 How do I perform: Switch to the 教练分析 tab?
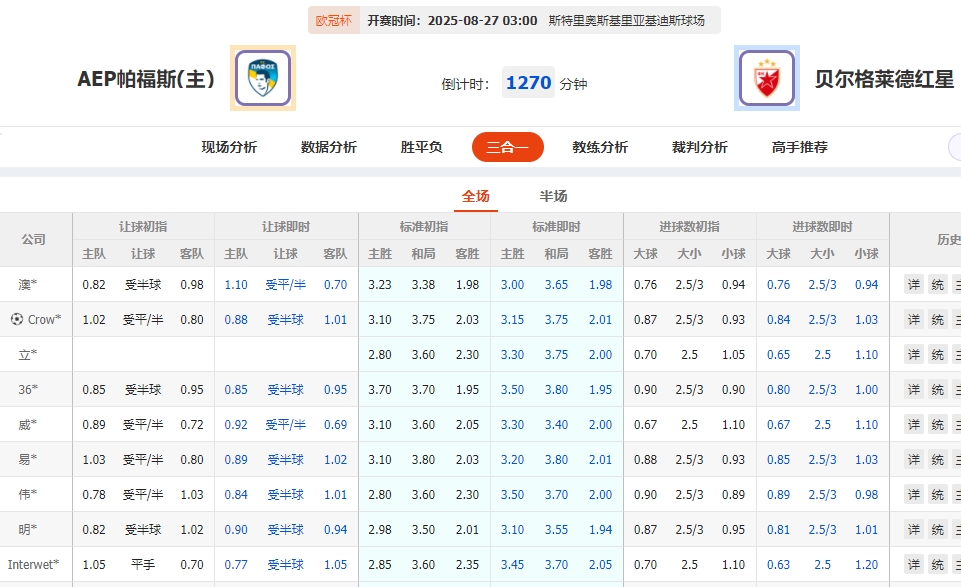[x=599, y=146]
